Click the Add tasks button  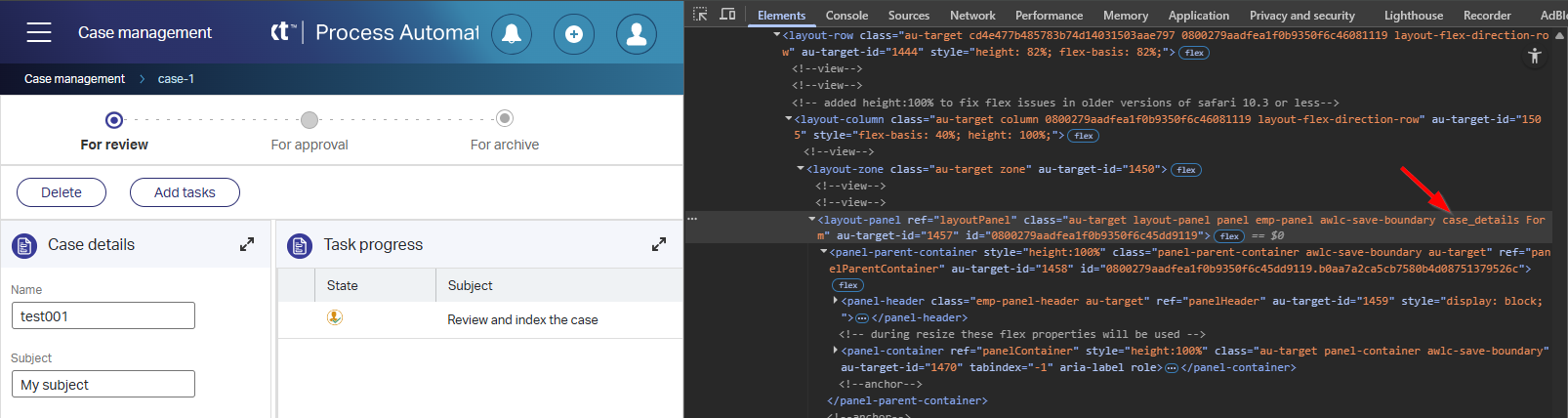[185, 192]
